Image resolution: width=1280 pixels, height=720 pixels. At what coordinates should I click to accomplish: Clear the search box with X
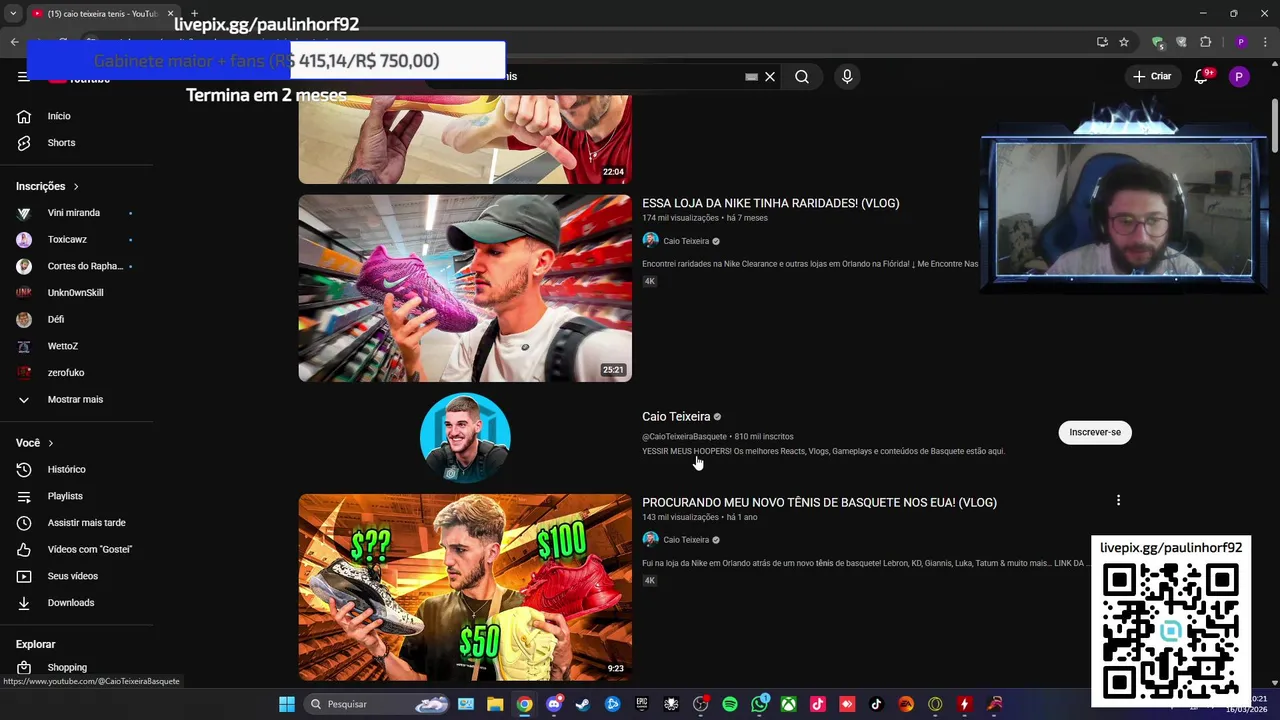pyautogui.click(x=770, y=77)
